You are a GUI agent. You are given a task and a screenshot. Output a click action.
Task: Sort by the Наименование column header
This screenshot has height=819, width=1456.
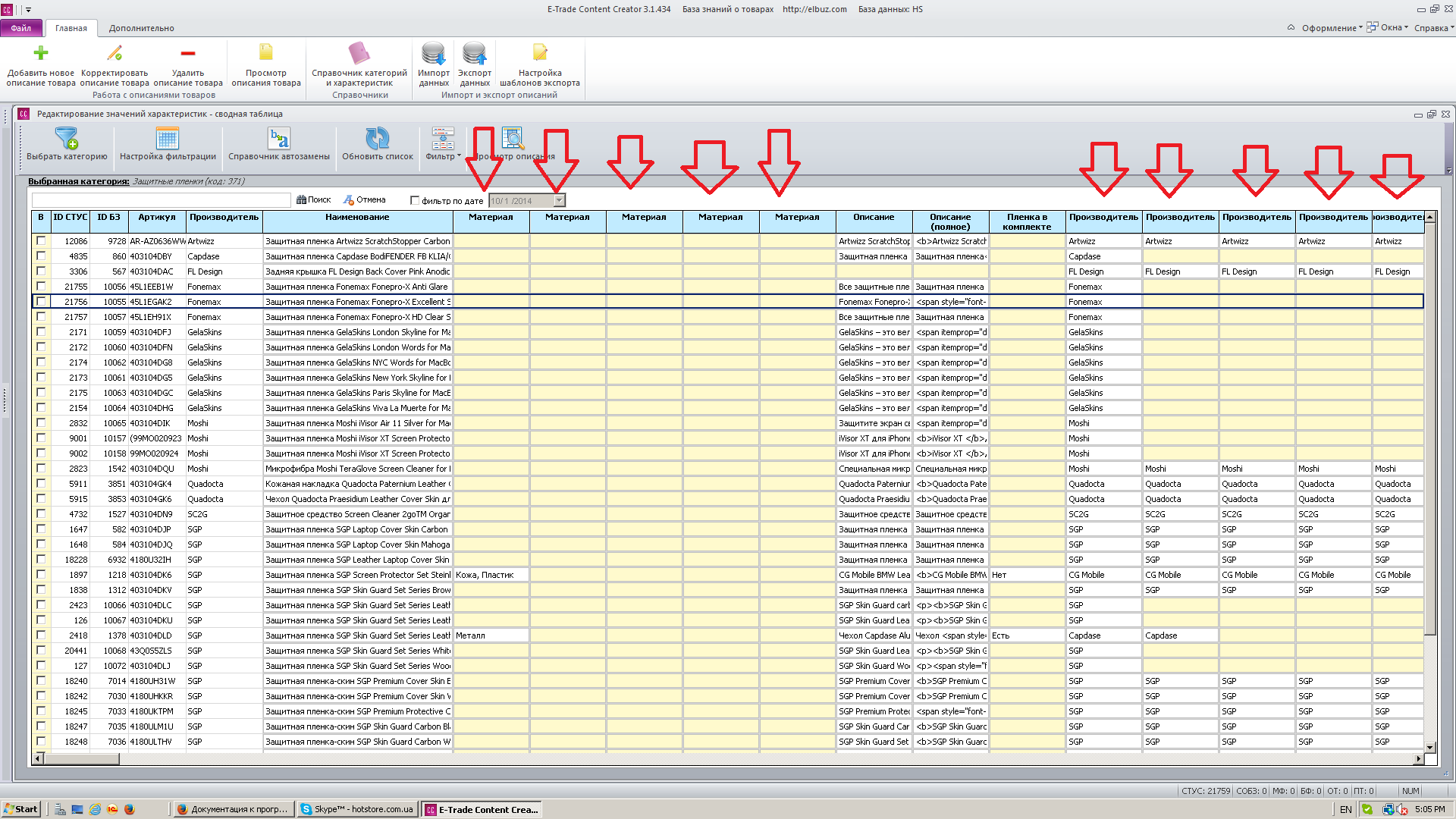(357, 221)
